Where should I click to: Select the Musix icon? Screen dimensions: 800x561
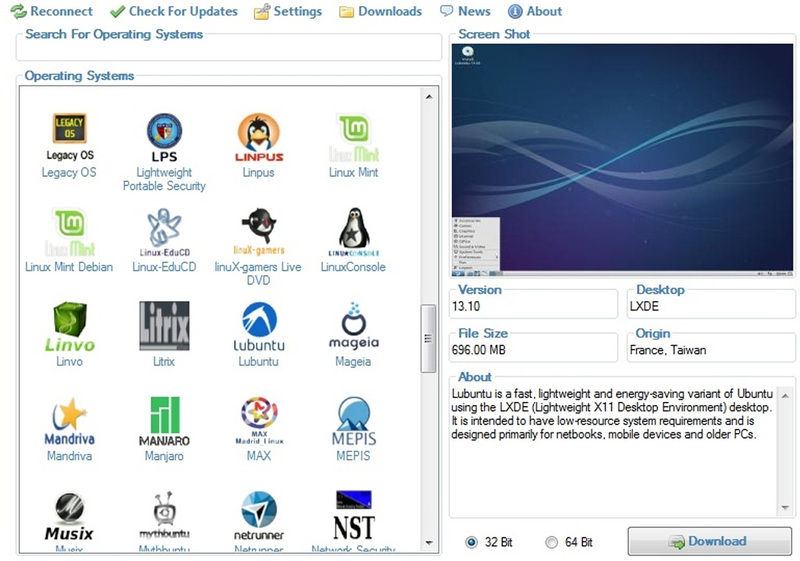pos(69,516)
